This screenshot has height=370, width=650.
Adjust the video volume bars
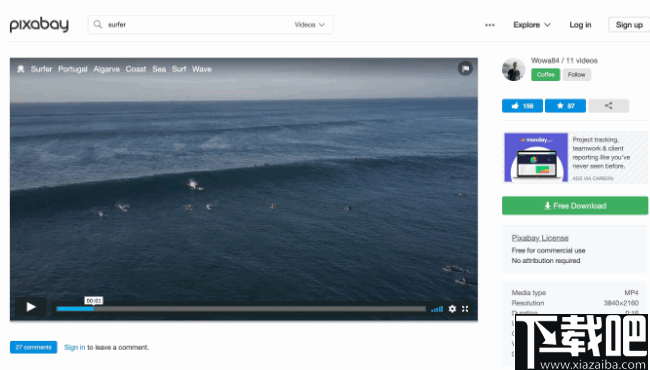tap(437, 309)
